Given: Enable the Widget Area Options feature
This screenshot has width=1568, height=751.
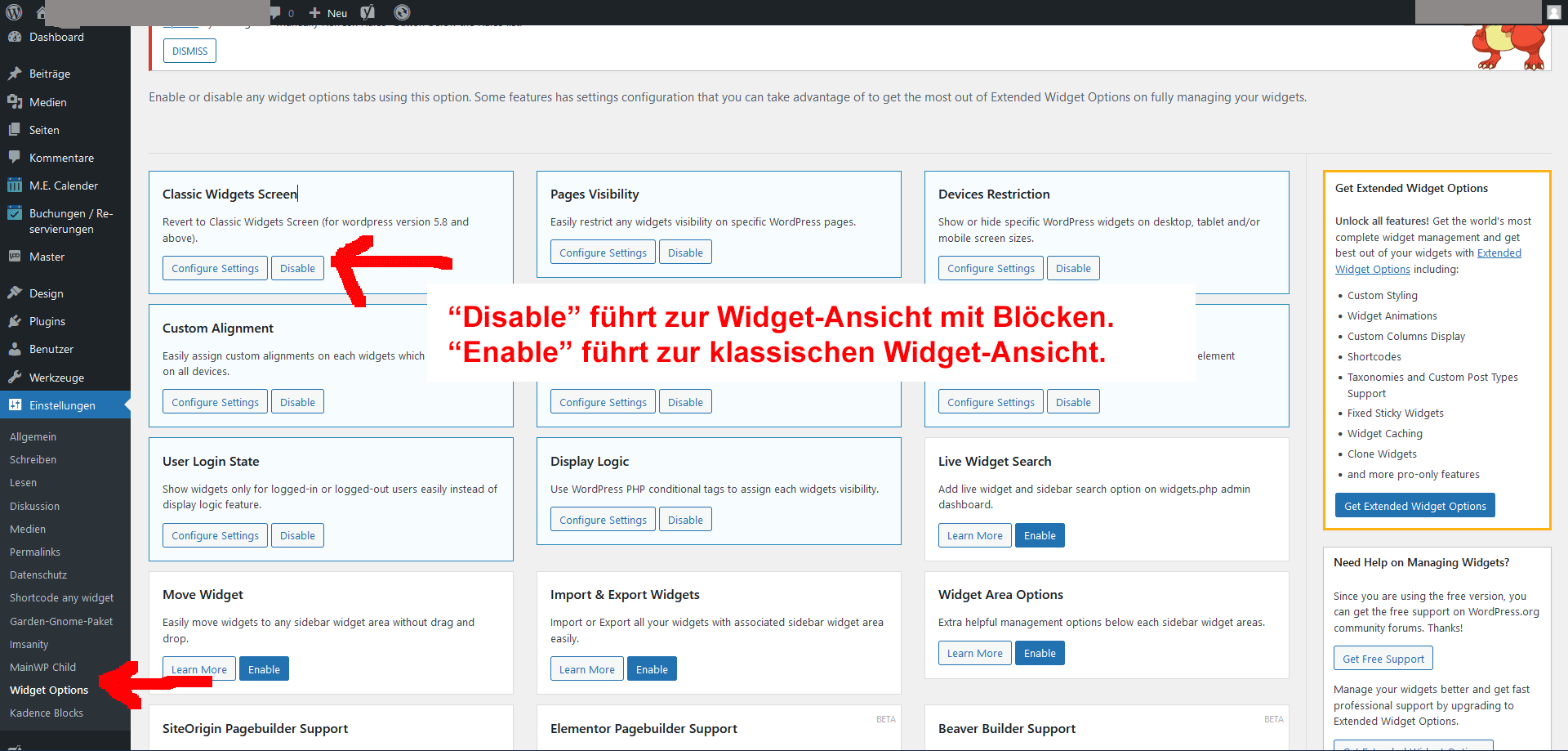Looking at the screenshot, I should coord(1040,653).
